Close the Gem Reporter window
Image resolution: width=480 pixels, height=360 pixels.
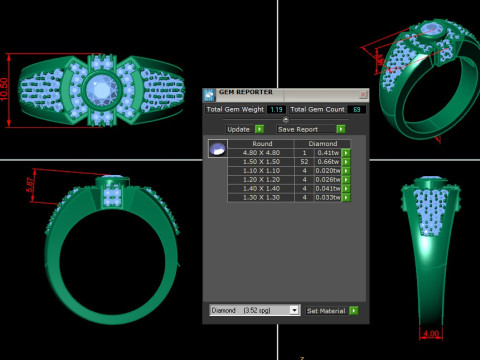click(x=363, y=95)
